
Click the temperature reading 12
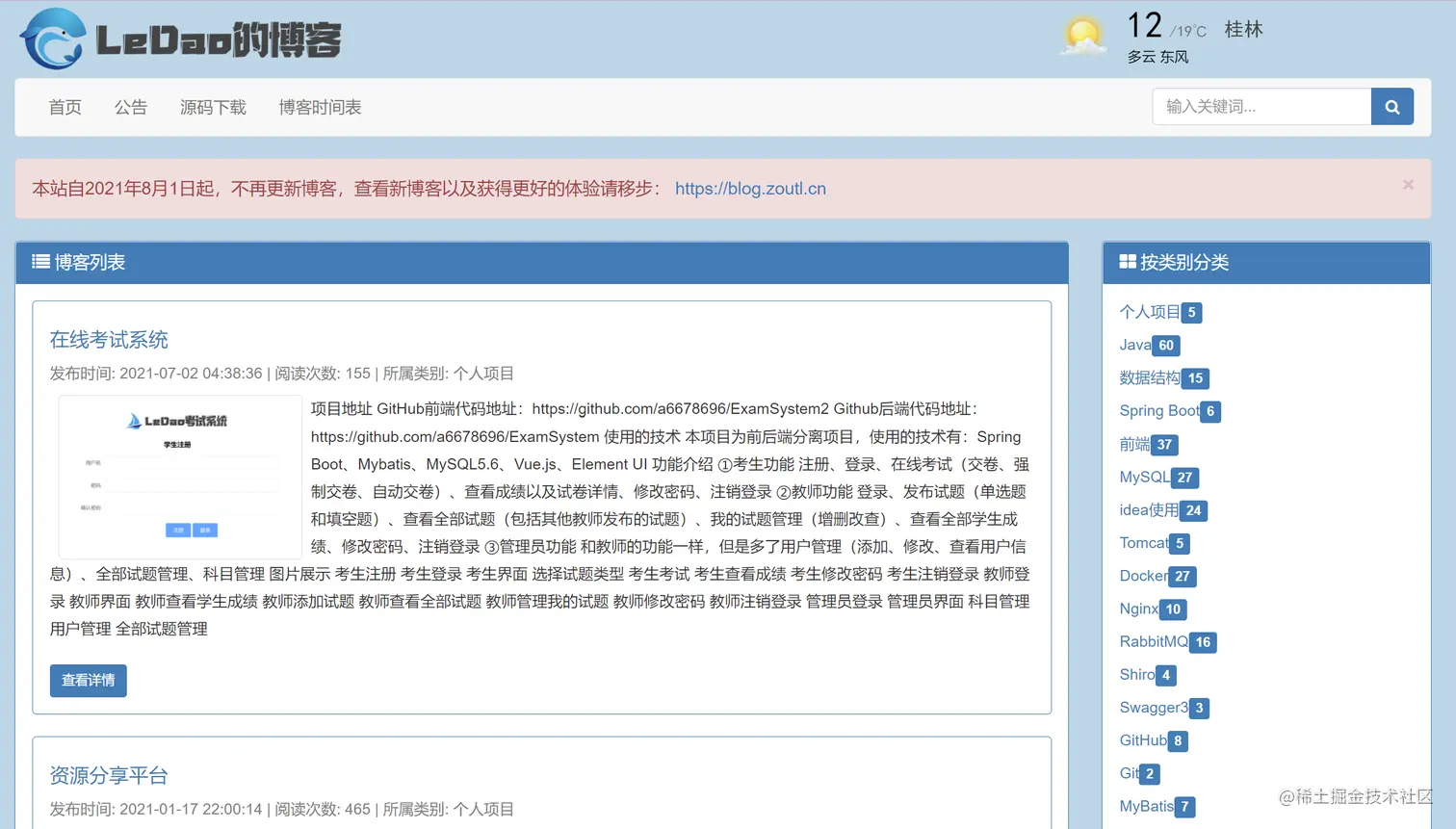click(x=1145, y=25)
